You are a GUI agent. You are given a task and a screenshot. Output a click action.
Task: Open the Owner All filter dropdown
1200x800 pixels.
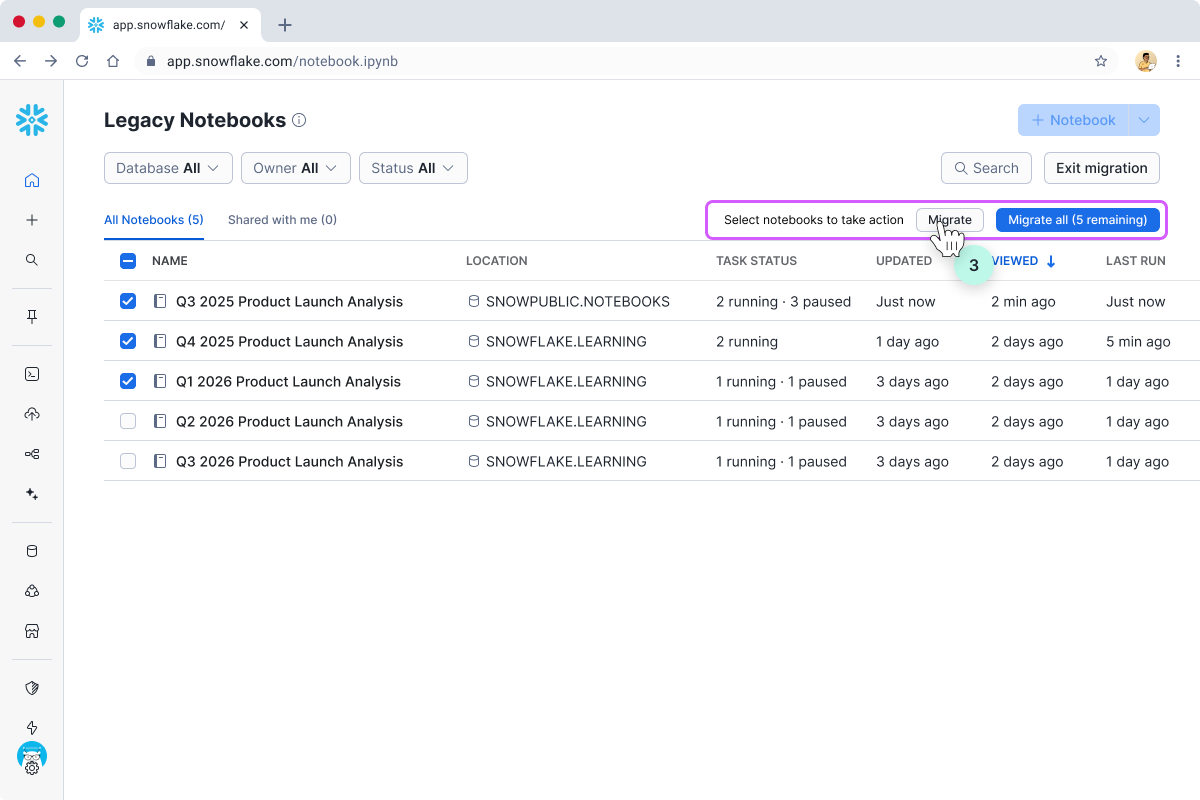[296, 168]
